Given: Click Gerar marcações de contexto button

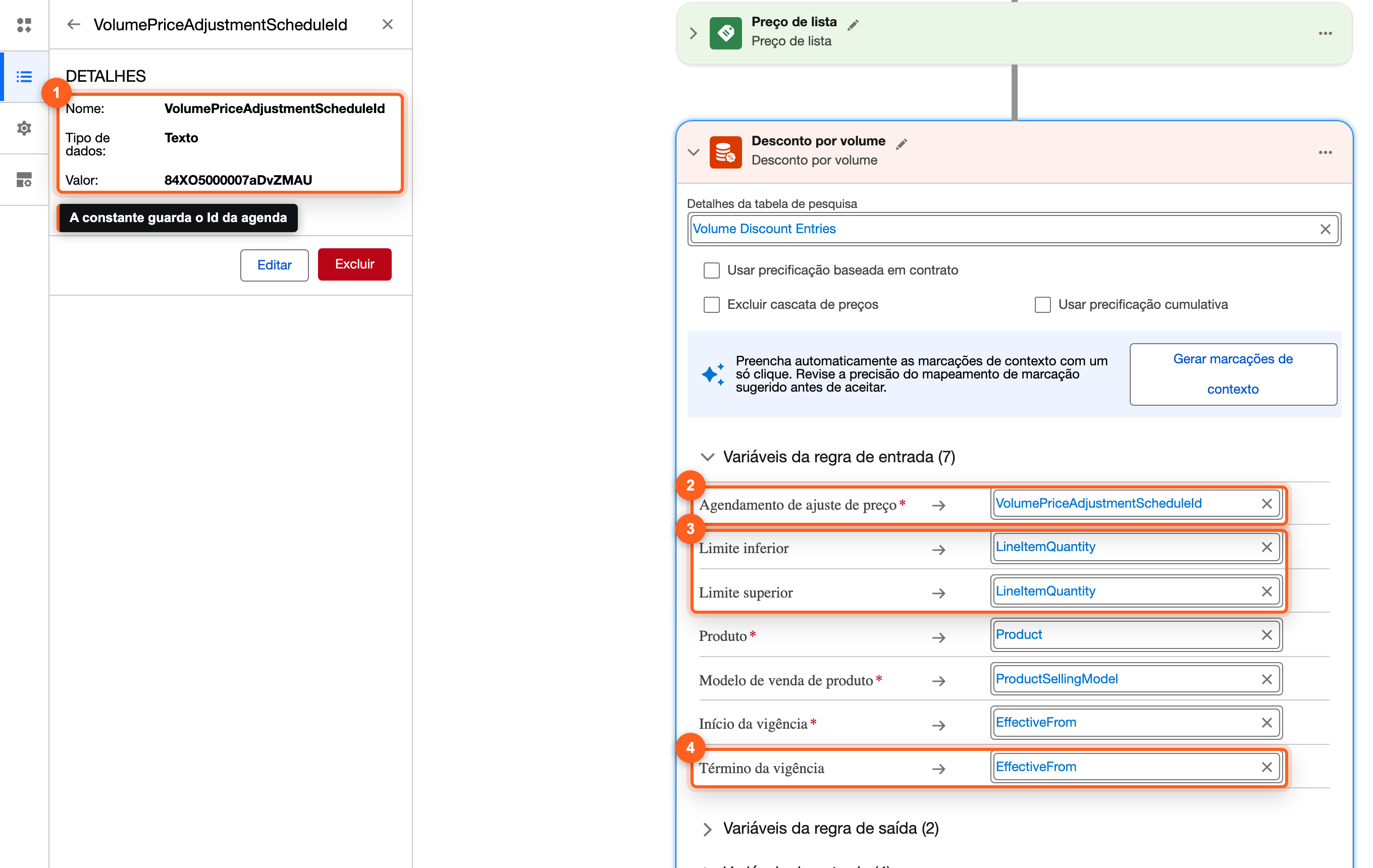Looking at the screenshot, I should [1233, 374].
